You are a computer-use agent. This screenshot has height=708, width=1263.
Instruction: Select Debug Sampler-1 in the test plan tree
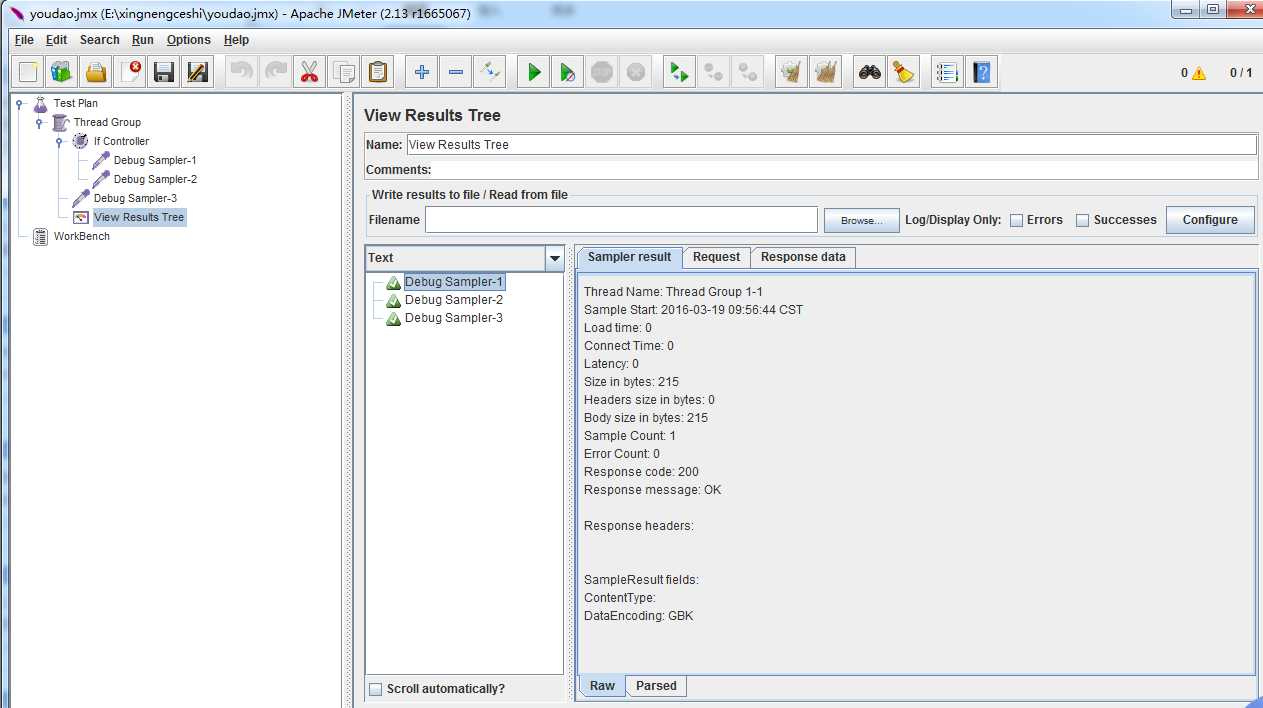click(154, 160)
